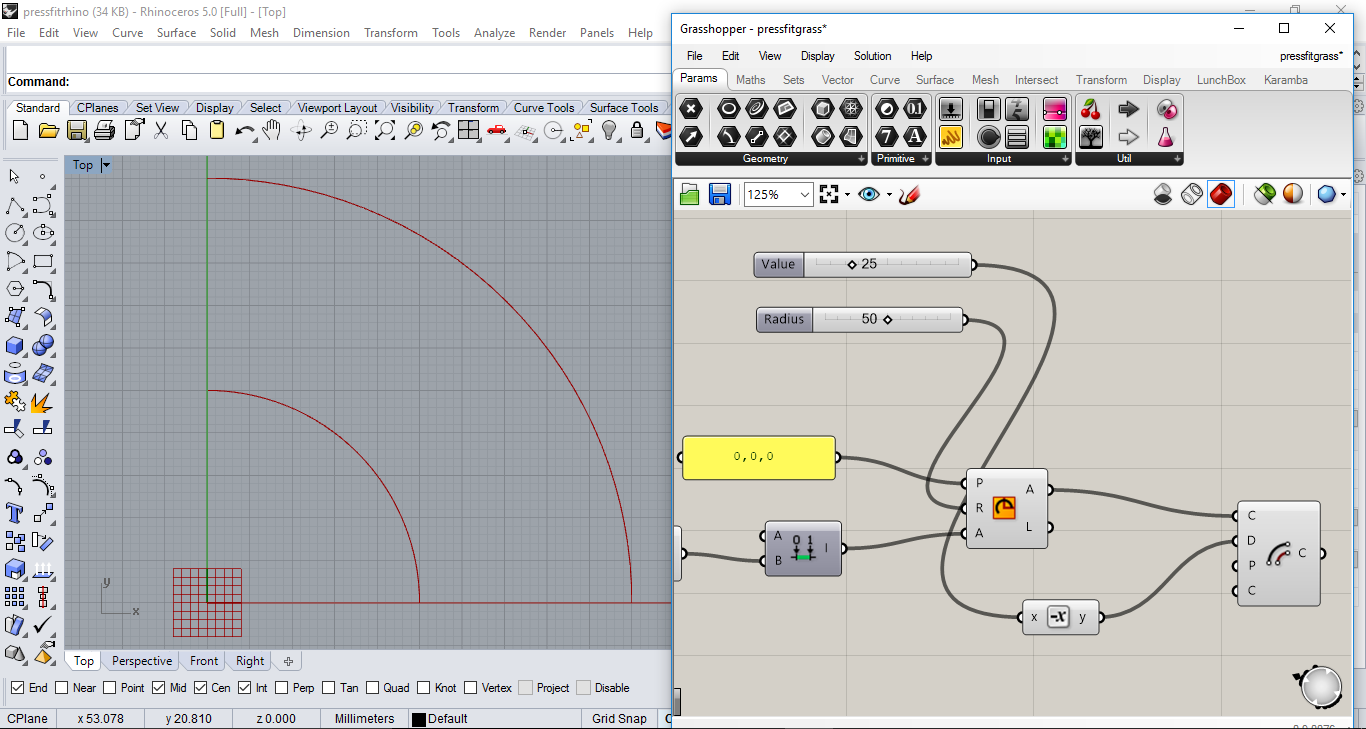Select the cherry icon in Grasshopper Util panel

point(1091,109)
